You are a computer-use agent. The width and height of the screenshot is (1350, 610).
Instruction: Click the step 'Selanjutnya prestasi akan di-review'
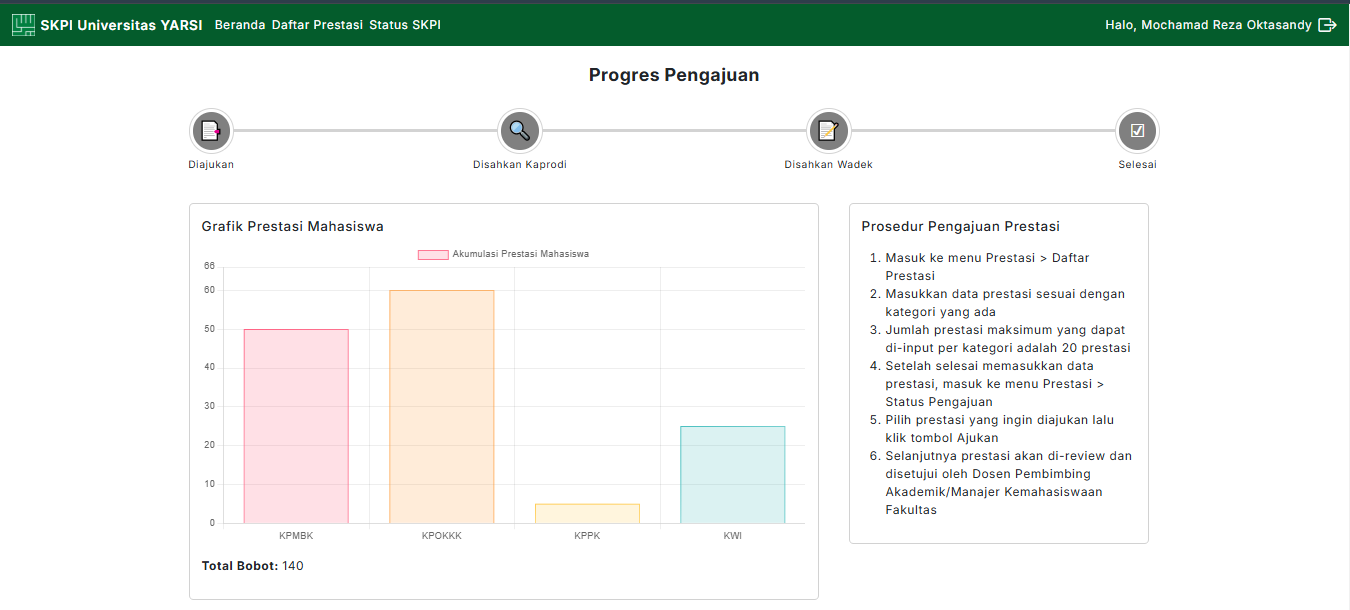coord(1009,483)
